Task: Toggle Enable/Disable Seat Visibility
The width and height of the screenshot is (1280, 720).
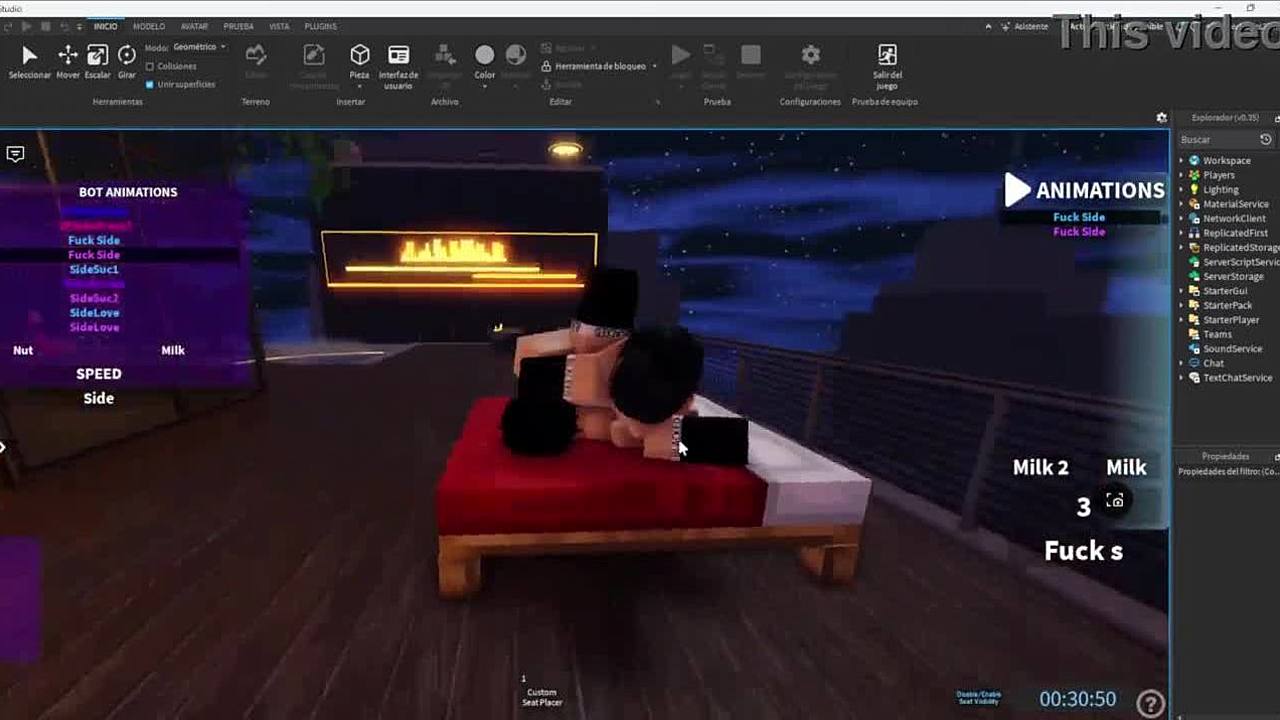Action: (978, 698)
